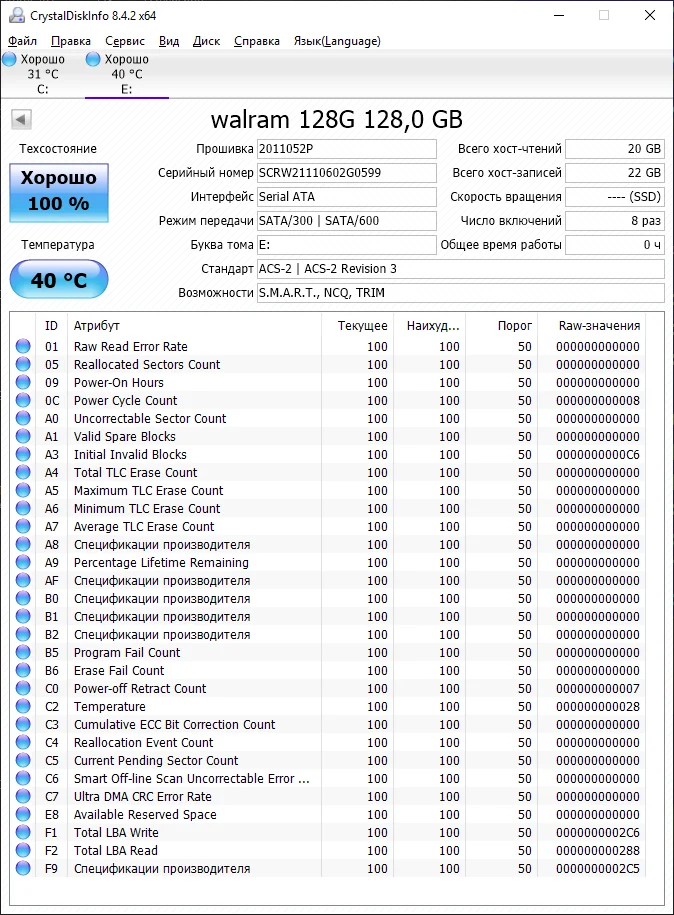
Task: Click the transfer mode field SATA/300 | SATA/600
Action: pos(347,221)
